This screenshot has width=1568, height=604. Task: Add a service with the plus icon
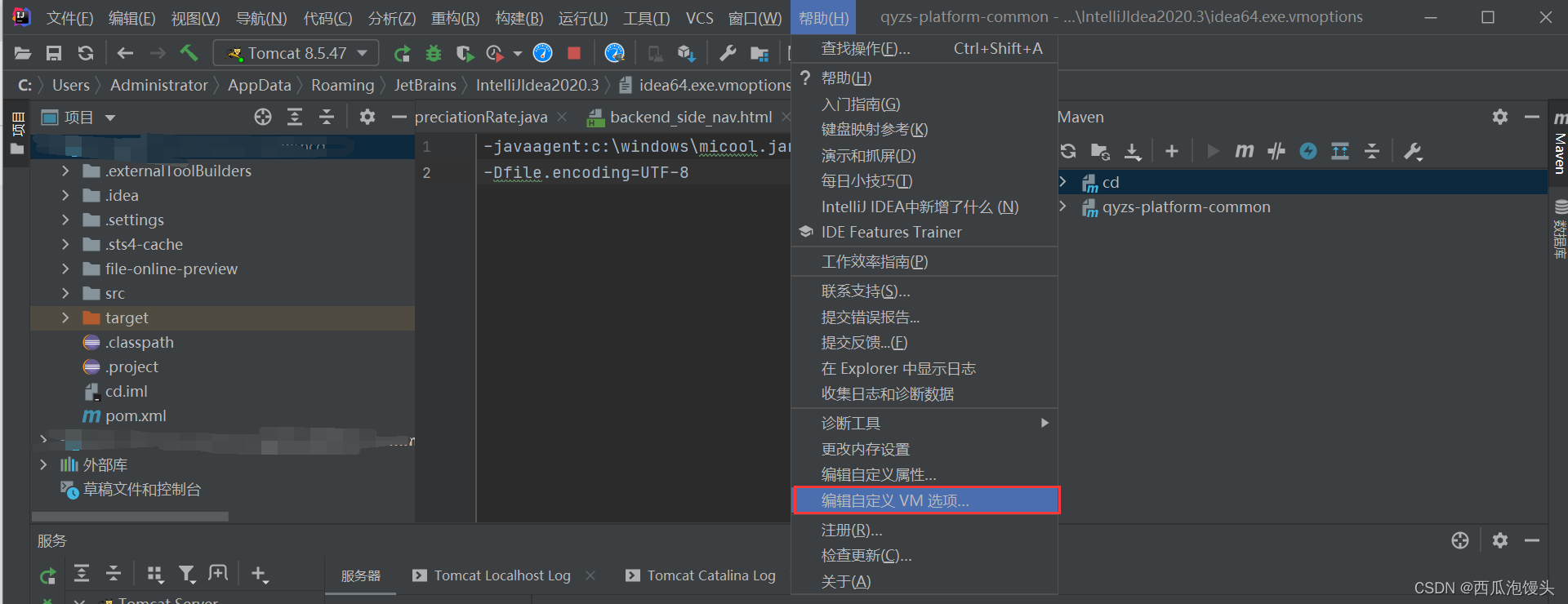click(x=260, y=575)
